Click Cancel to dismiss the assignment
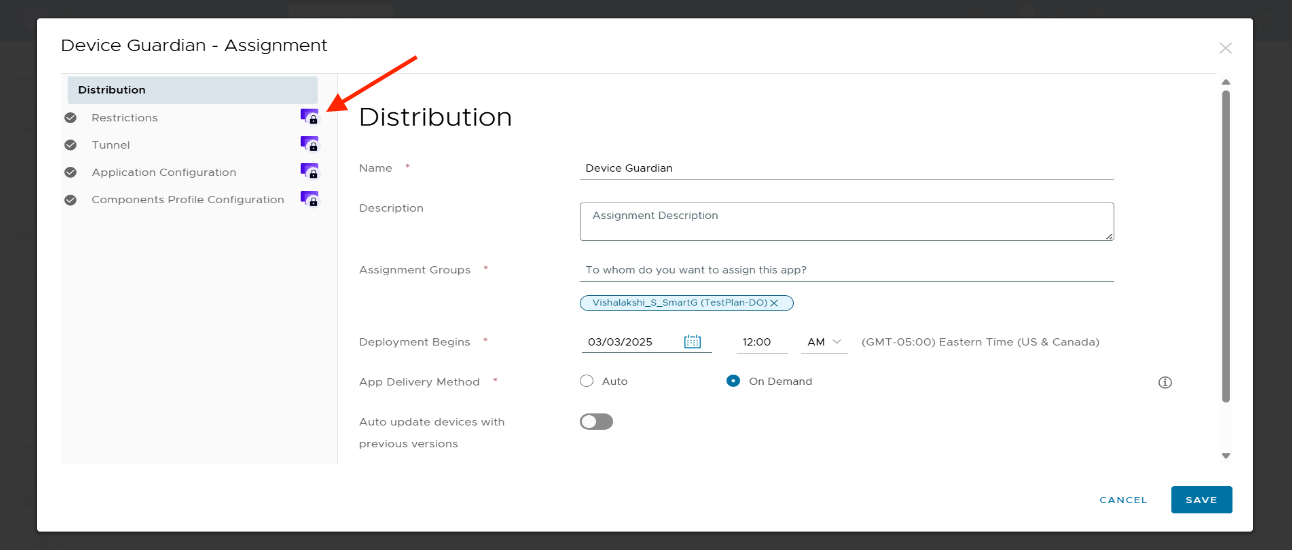 tap(1123, 500)
